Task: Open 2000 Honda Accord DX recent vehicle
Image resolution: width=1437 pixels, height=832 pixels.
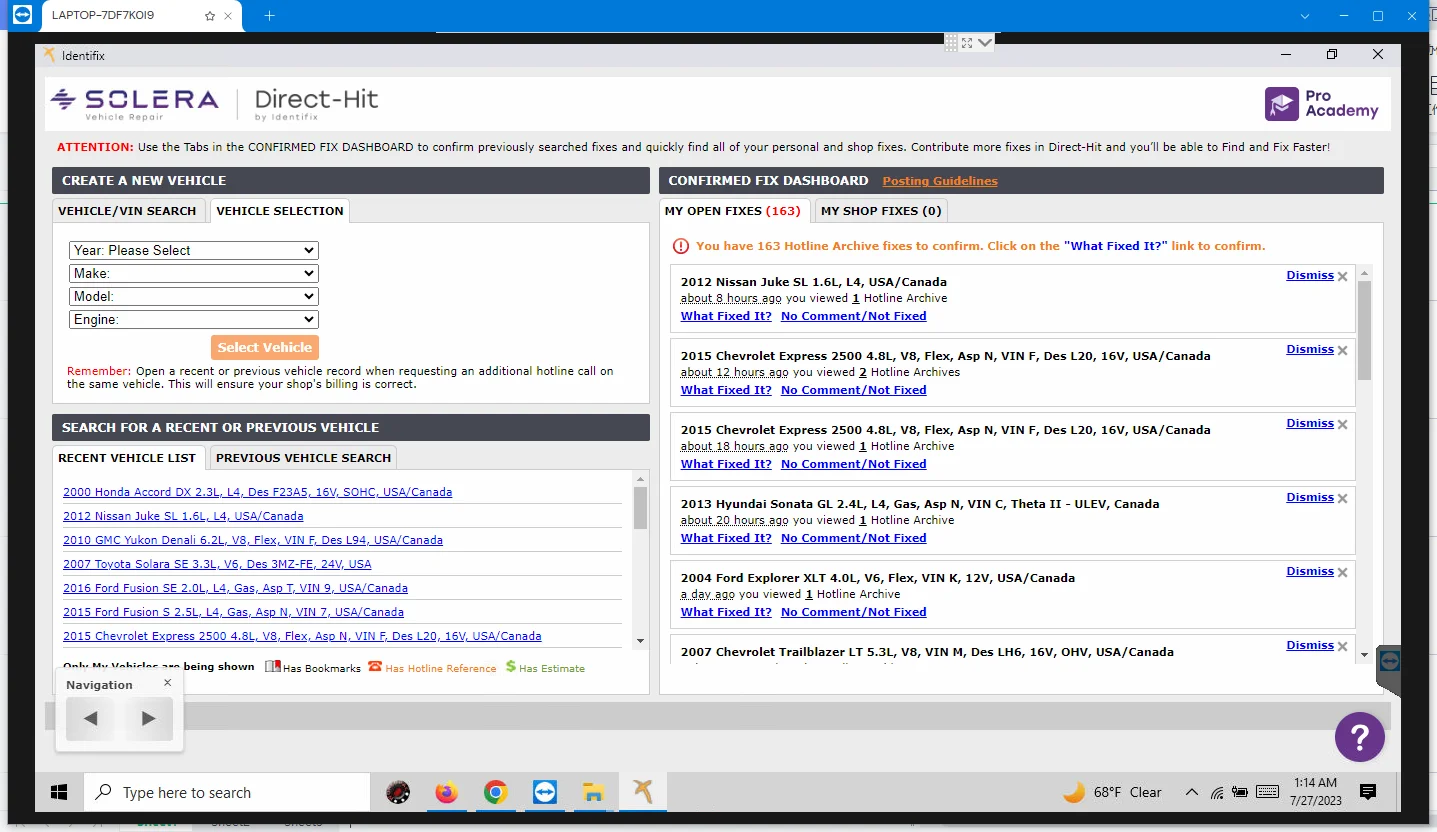Action: [x=257, y=492]
